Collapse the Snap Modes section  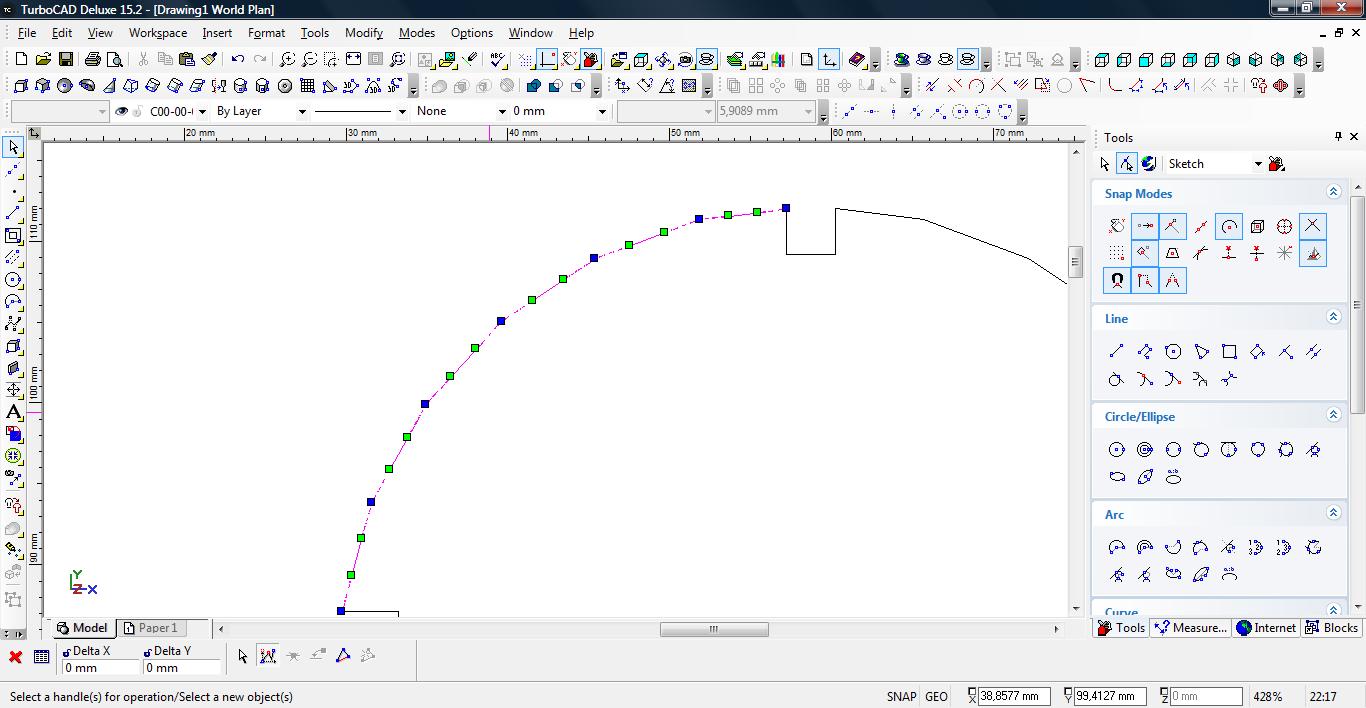click(x=1333, y=192)
